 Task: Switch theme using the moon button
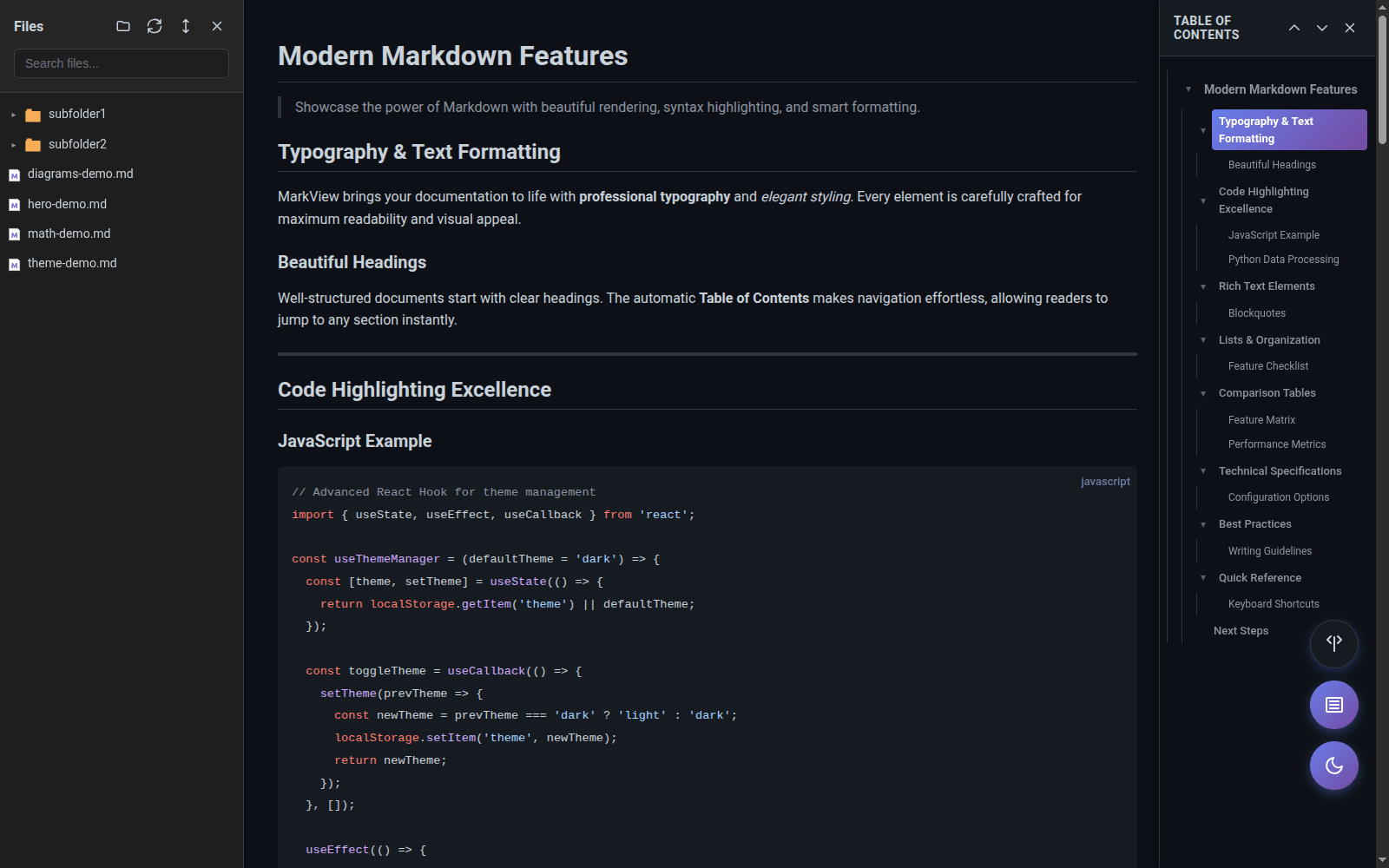tap(1333, 766)
